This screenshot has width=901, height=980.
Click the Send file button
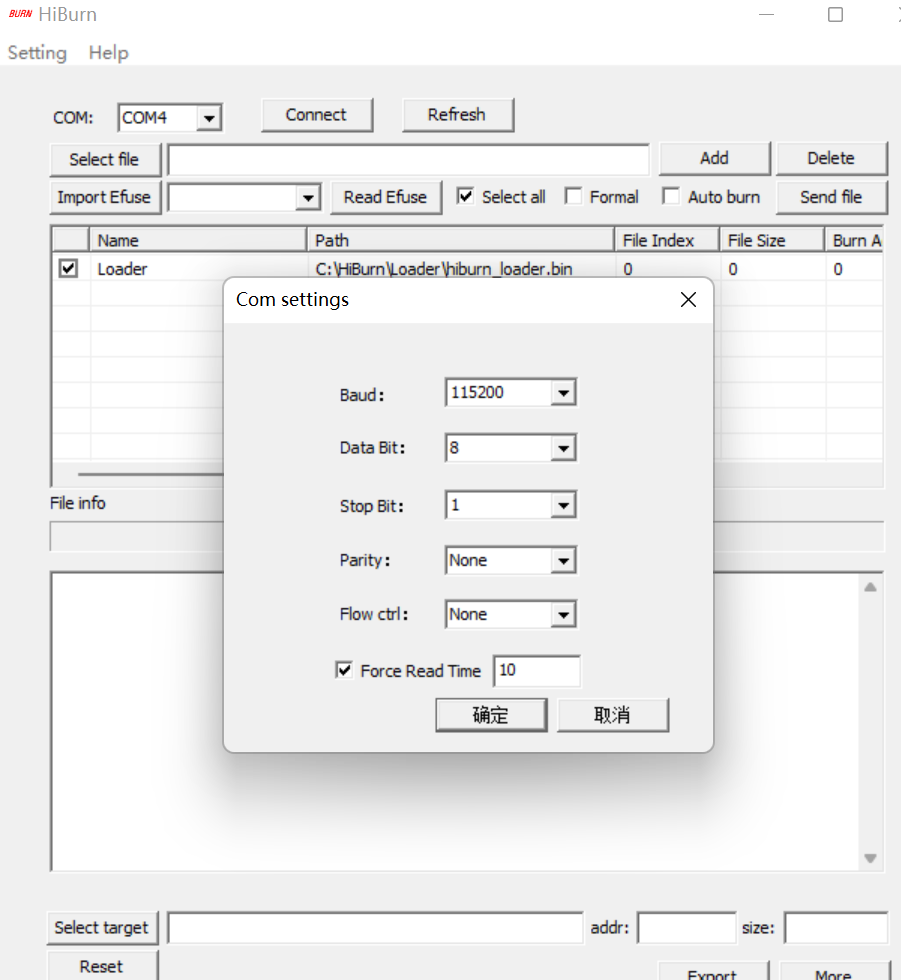pos(831,198)
